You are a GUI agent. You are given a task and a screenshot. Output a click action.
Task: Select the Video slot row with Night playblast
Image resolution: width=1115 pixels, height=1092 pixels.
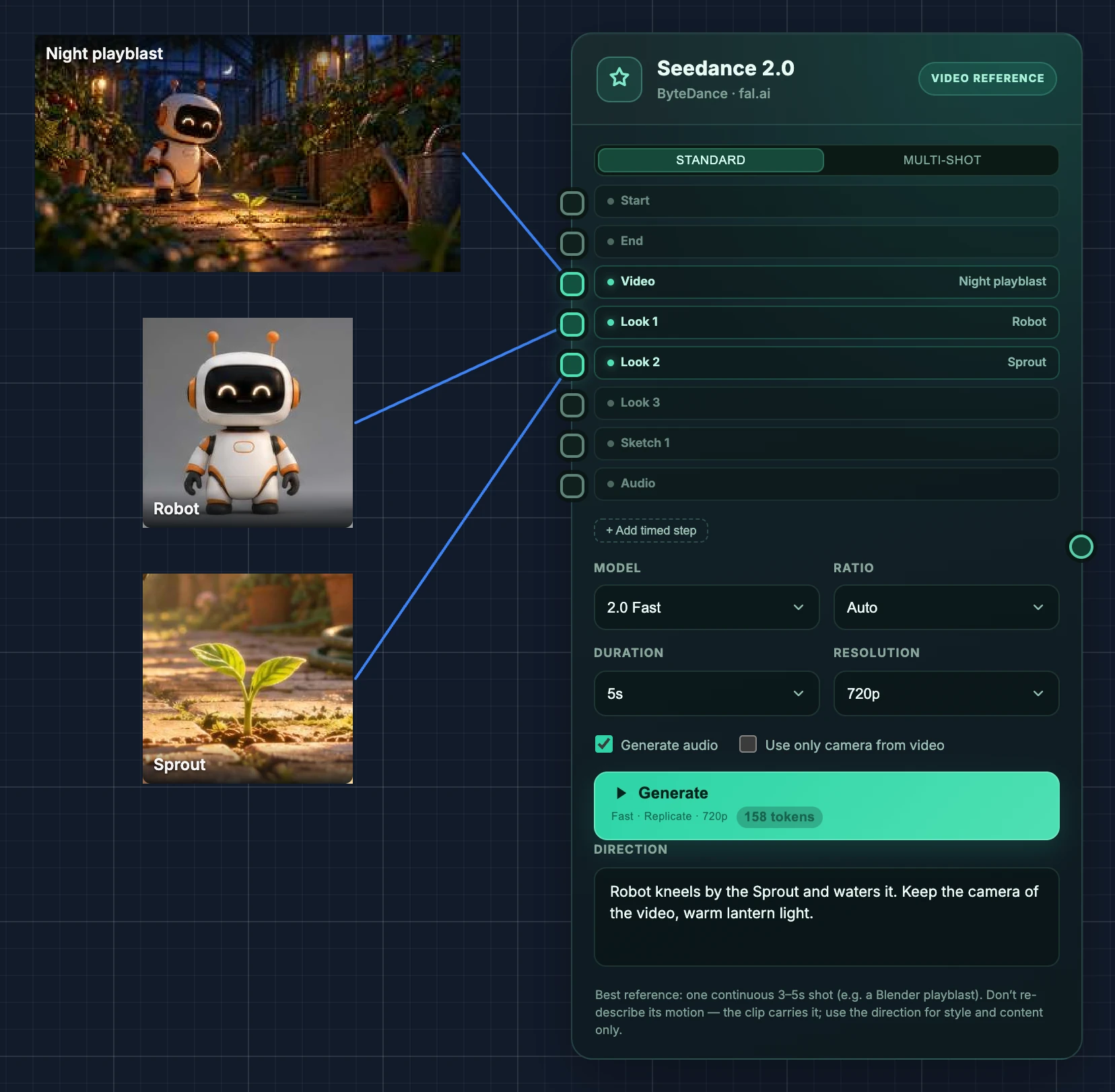(826, 282)
